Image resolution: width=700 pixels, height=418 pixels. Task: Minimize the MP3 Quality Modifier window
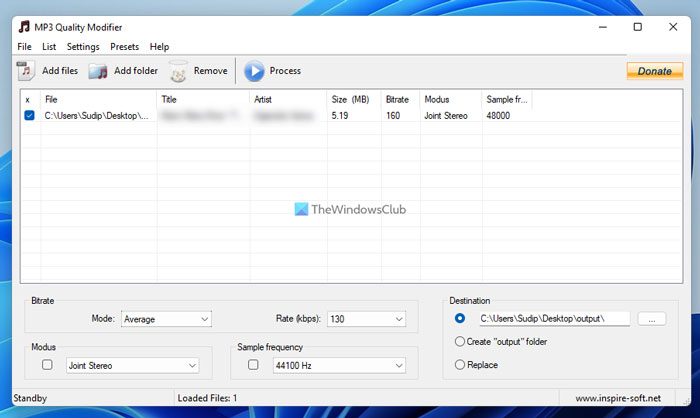[x=603, y=27]
